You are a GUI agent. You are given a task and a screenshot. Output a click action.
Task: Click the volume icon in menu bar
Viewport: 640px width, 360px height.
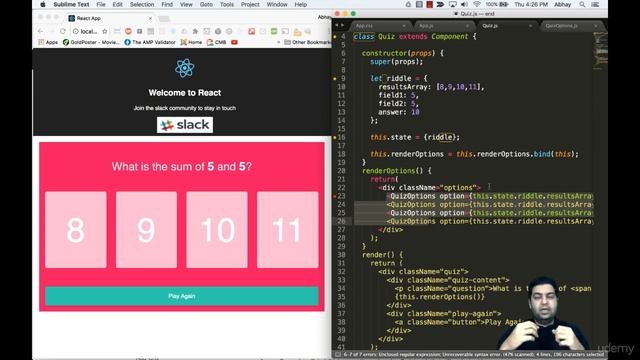click(x=464, y=4)
